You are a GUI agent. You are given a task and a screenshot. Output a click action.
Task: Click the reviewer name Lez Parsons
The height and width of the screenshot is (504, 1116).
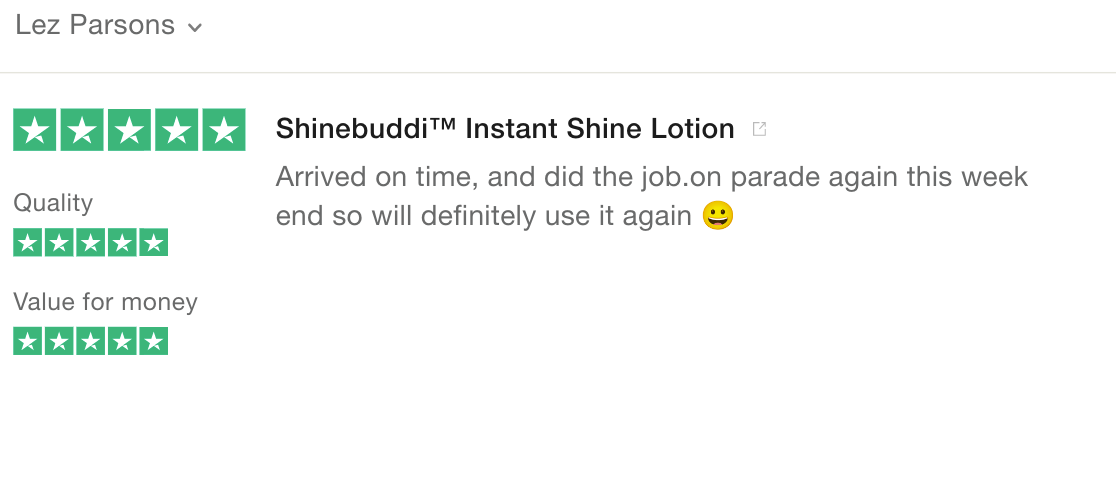click(95, 25)
